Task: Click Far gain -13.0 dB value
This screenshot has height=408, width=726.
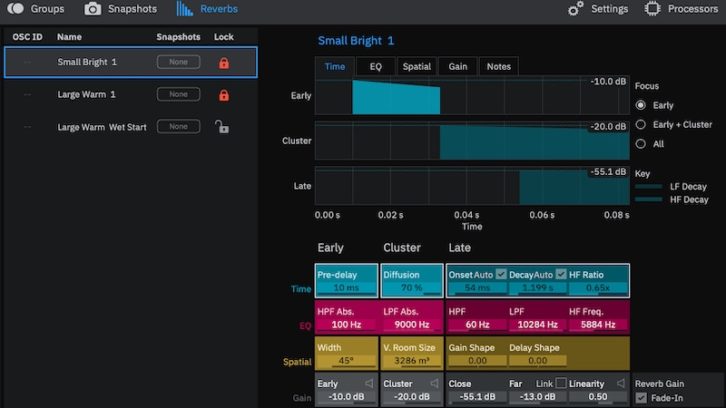Action: [538, 397]
